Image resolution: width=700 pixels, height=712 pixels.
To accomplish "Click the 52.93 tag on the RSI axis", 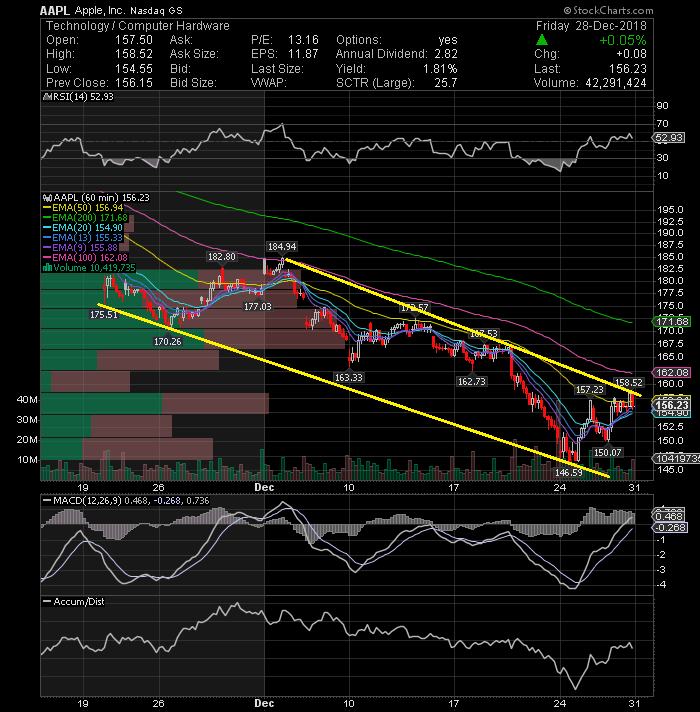I will (x=669, y=138).
